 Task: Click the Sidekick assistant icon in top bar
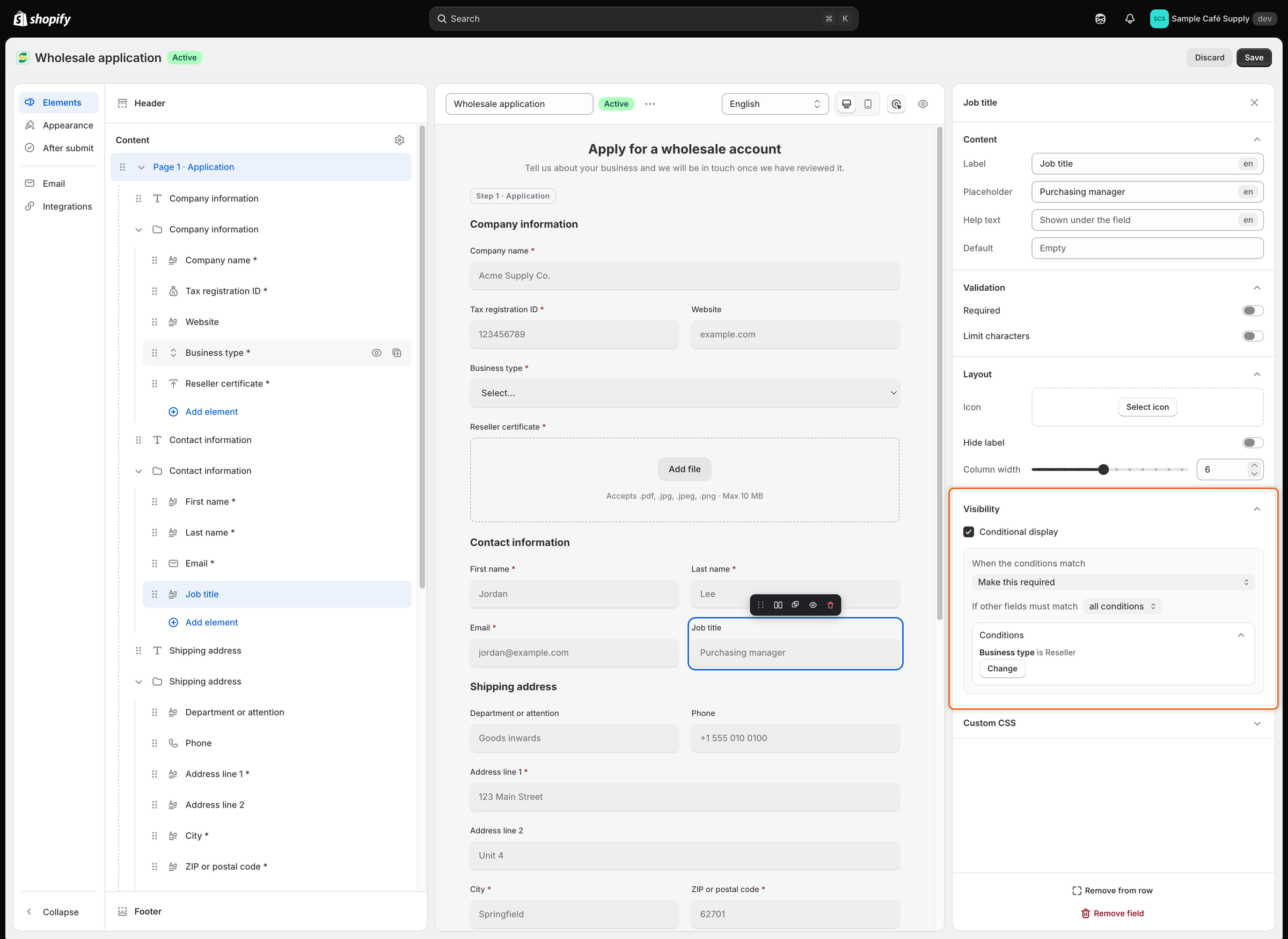[x=1100, y=19]
